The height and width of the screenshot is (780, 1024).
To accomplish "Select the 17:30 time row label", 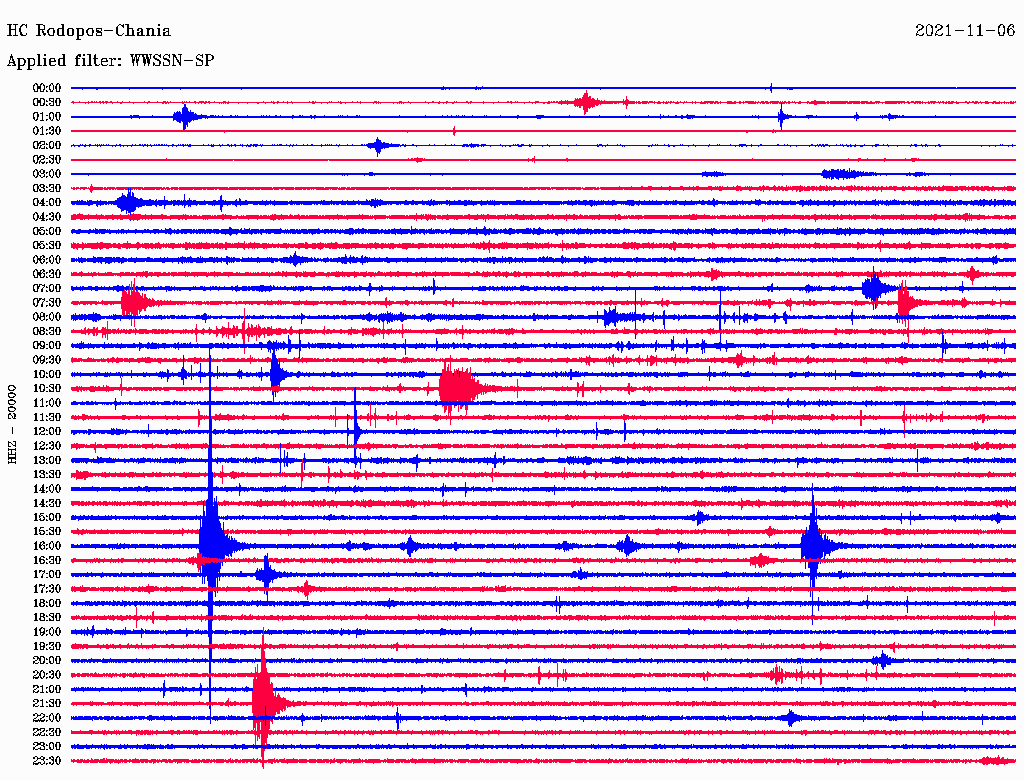I will click(x=47, y=589).
